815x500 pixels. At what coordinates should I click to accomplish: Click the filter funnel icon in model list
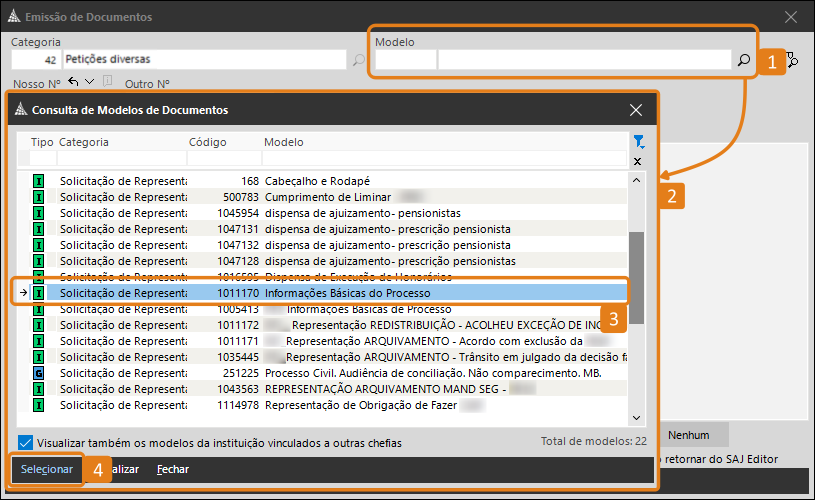pyautogui.click(x=639, y=141)
